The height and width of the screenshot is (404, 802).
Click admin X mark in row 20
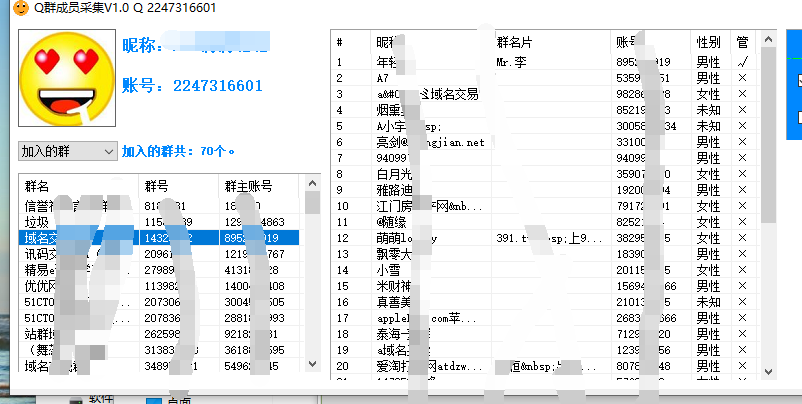[x=743, y=366]
